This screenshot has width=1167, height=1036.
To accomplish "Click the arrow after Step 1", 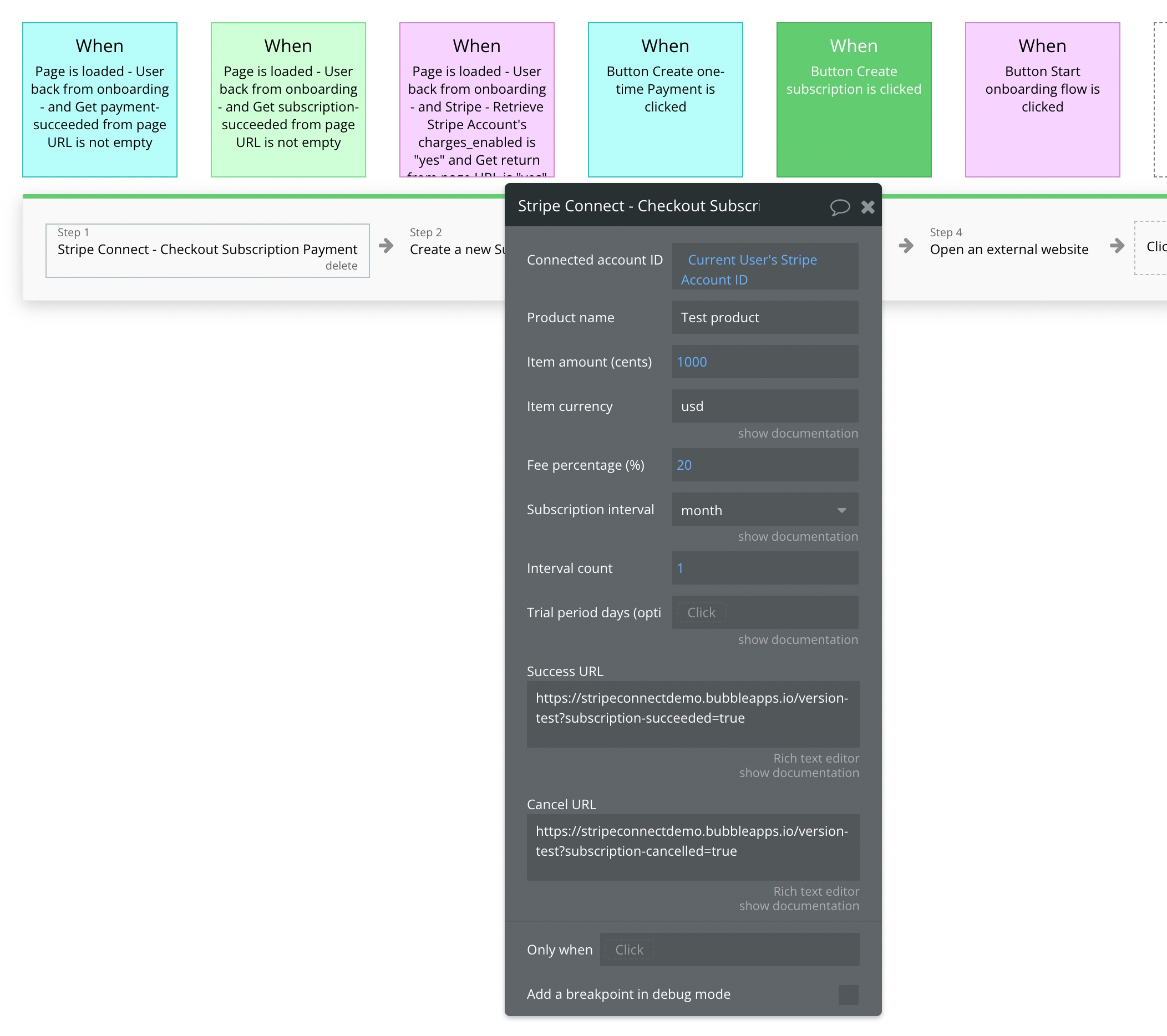I will (387, 246).
